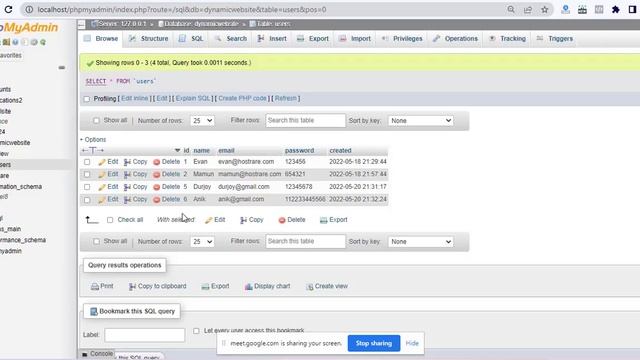Click Export icon beside With selected

(x=324, y=220)
